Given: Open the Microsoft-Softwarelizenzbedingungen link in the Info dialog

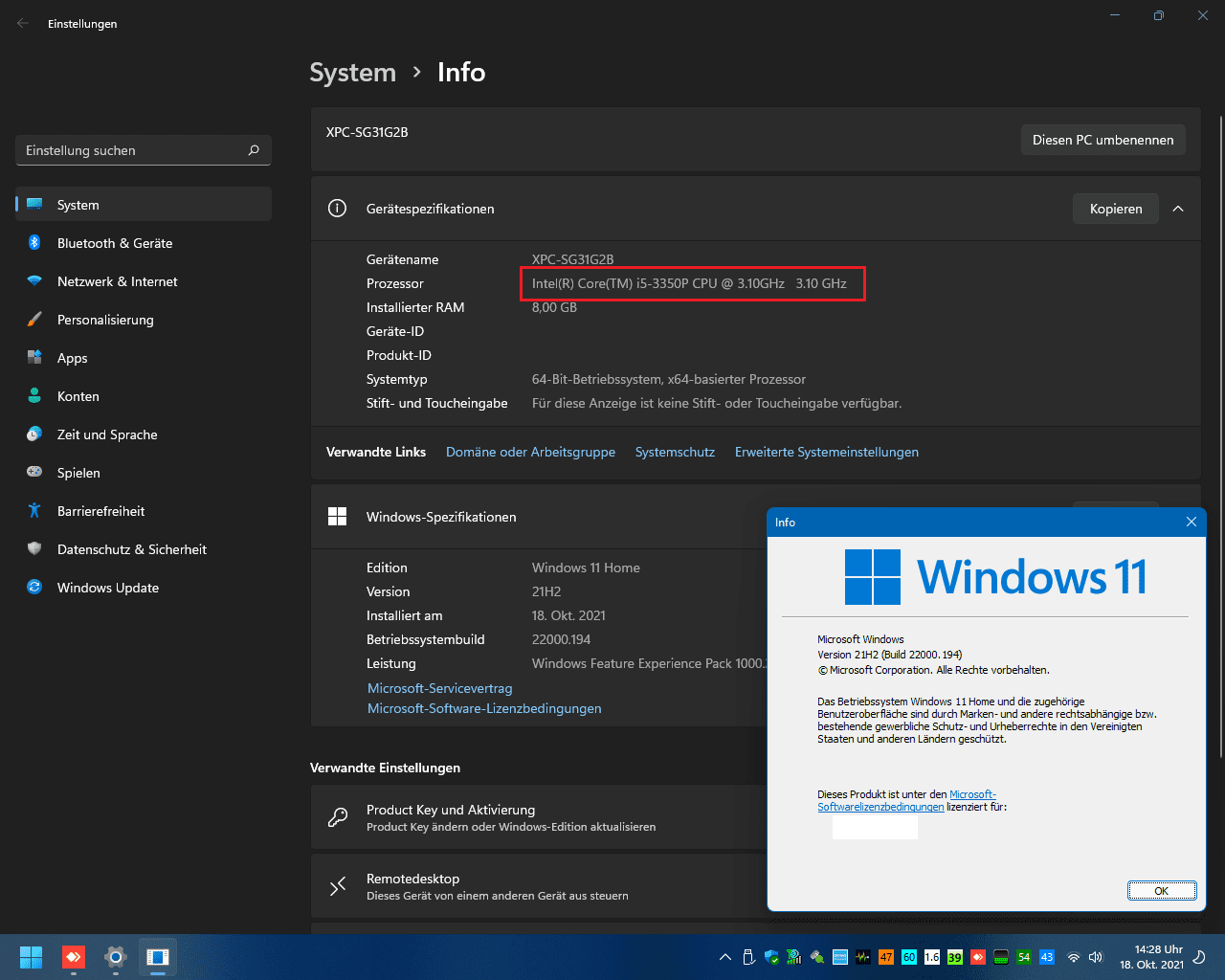Looking at the screenshot, I should coord(906,801).
